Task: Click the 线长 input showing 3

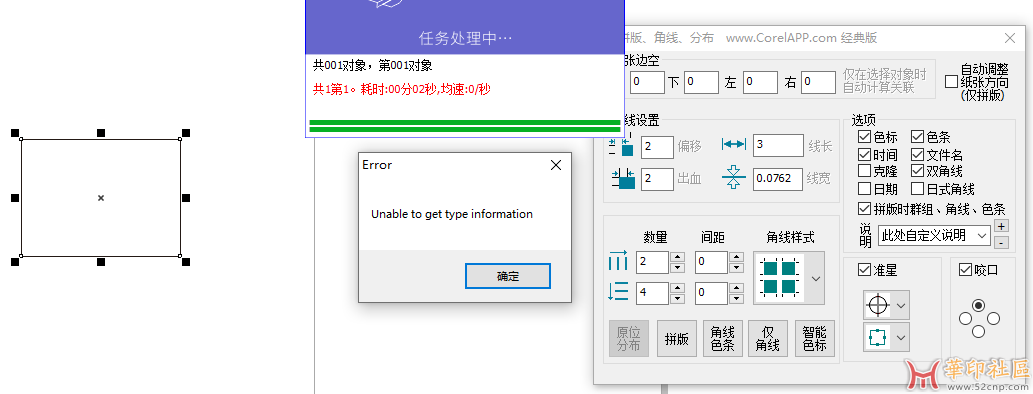Action: [778, 146]
